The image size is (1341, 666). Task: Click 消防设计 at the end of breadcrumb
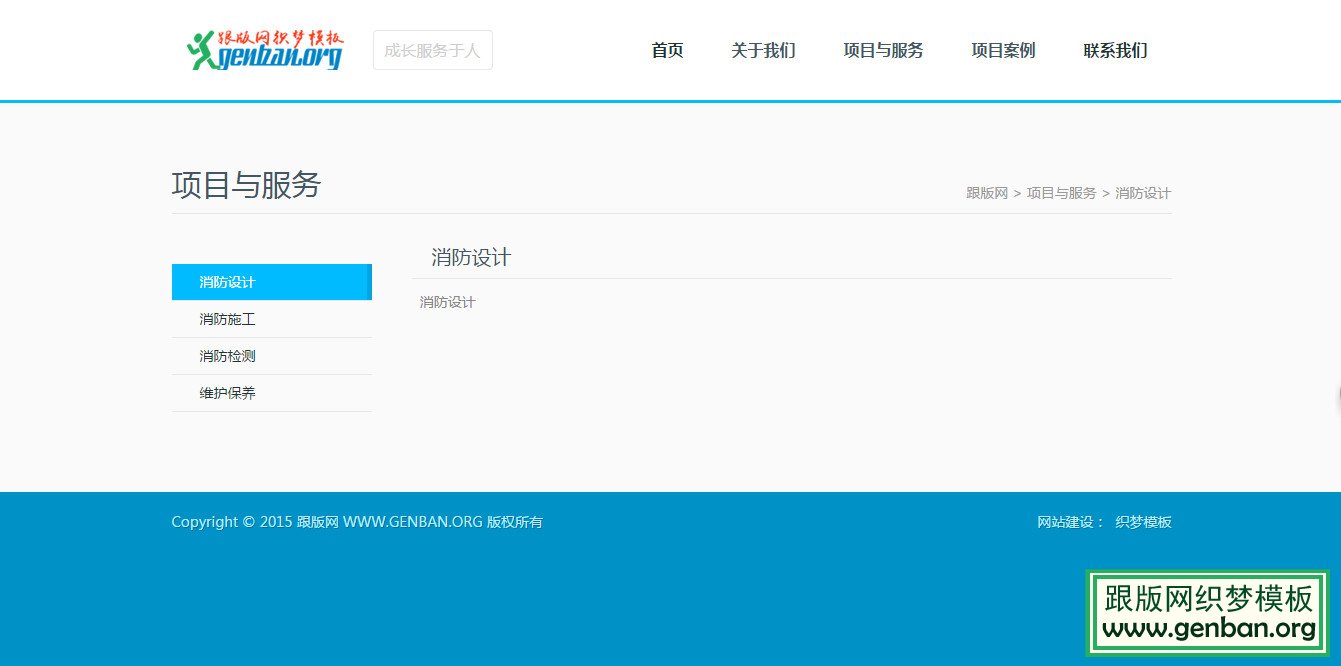pyautogui.click(x=1142, y=193)
